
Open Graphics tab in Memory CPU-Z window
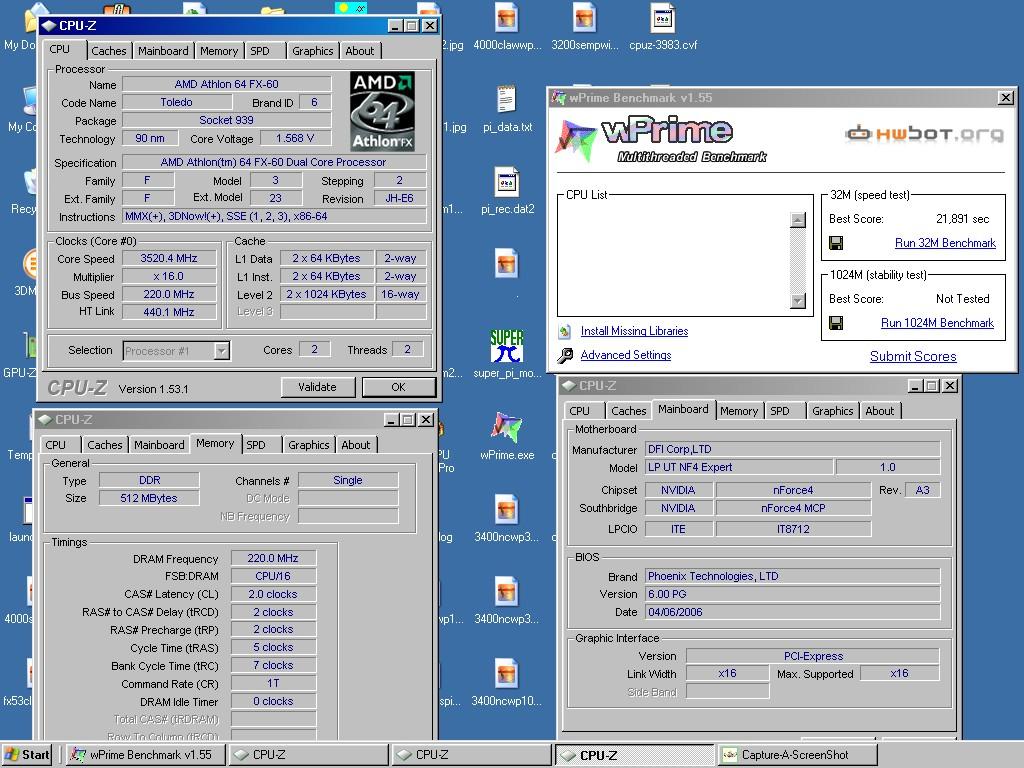tap(309, 445)
